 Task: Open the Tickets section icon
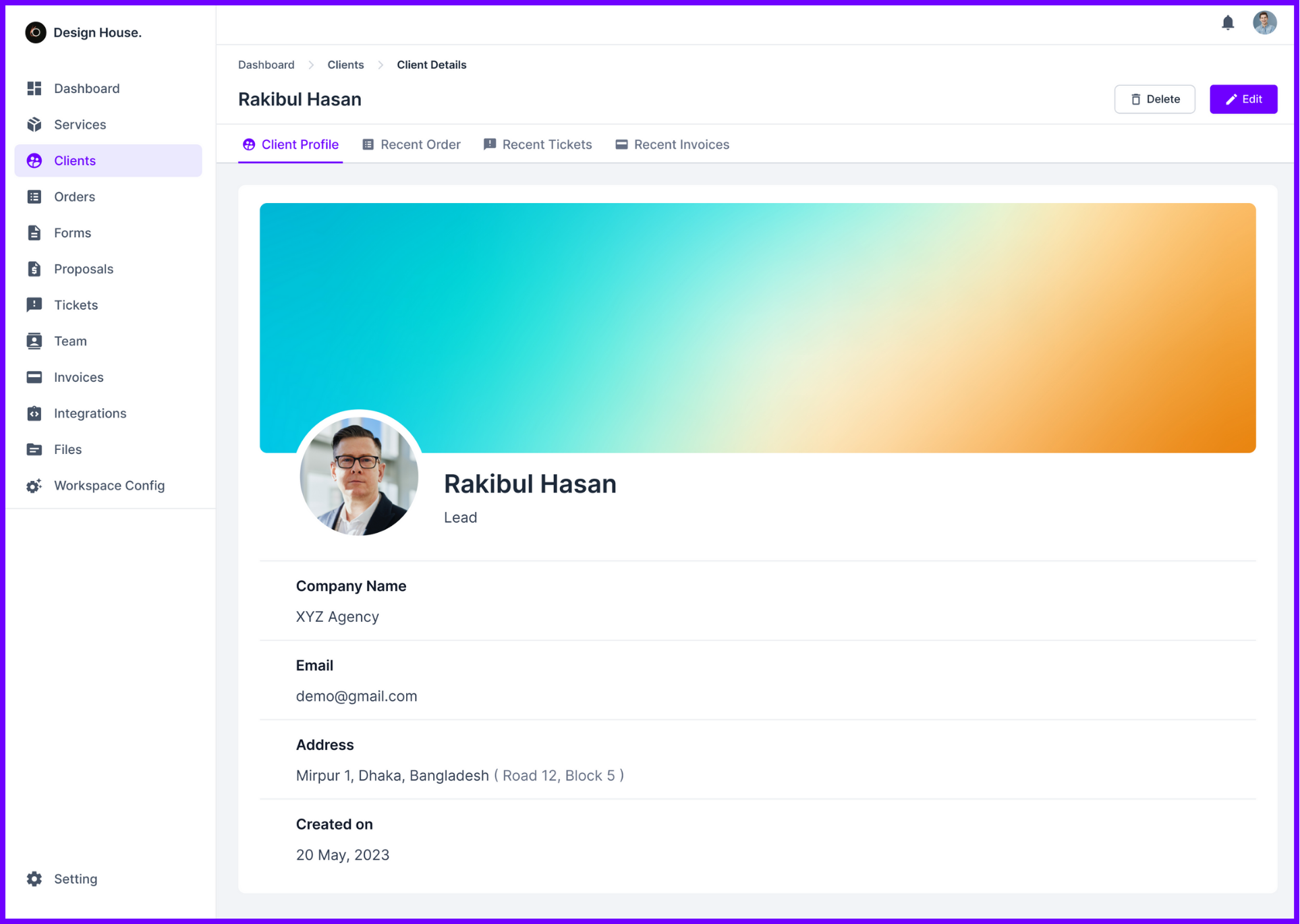click(x=35, y=304)
